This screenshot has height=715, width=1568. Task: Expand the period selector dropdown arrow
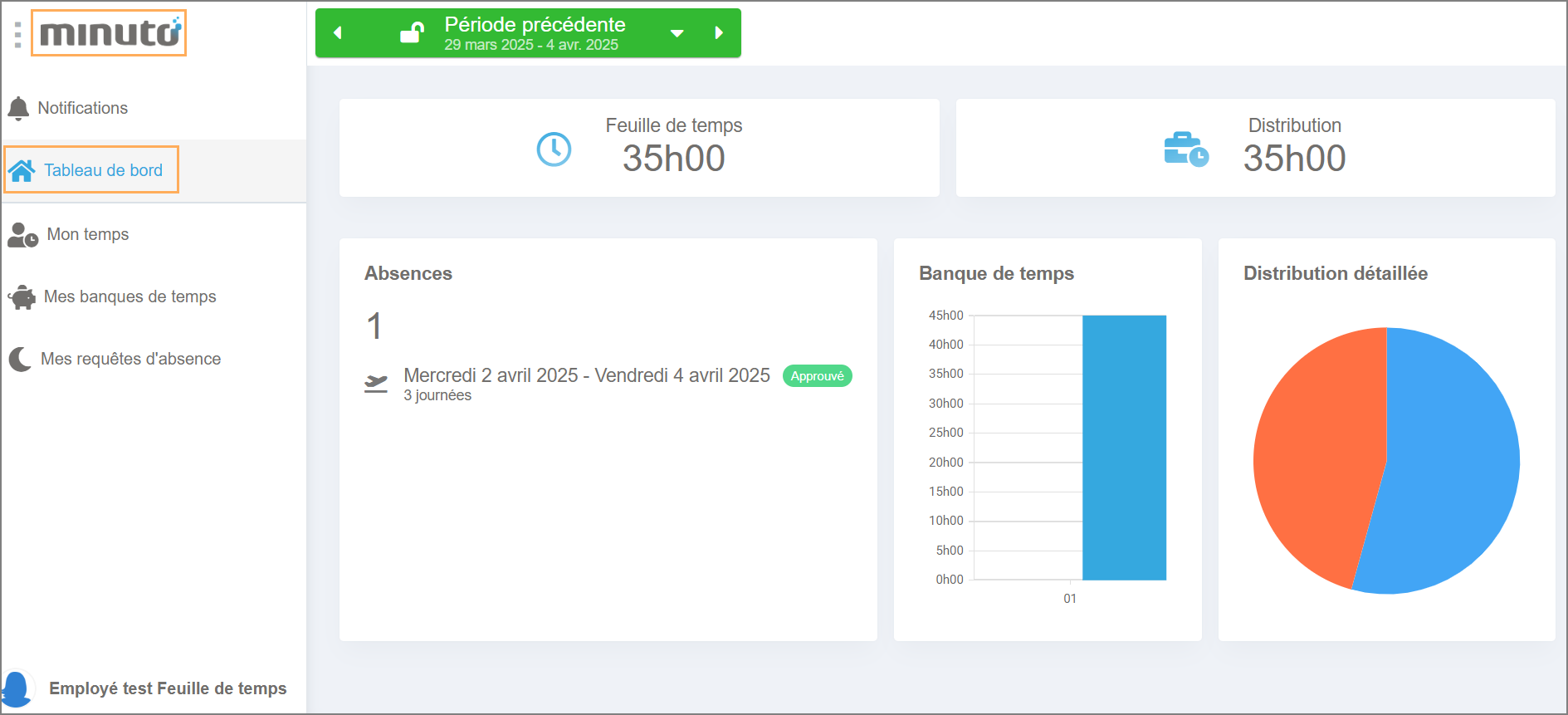[x=677, y=33]
